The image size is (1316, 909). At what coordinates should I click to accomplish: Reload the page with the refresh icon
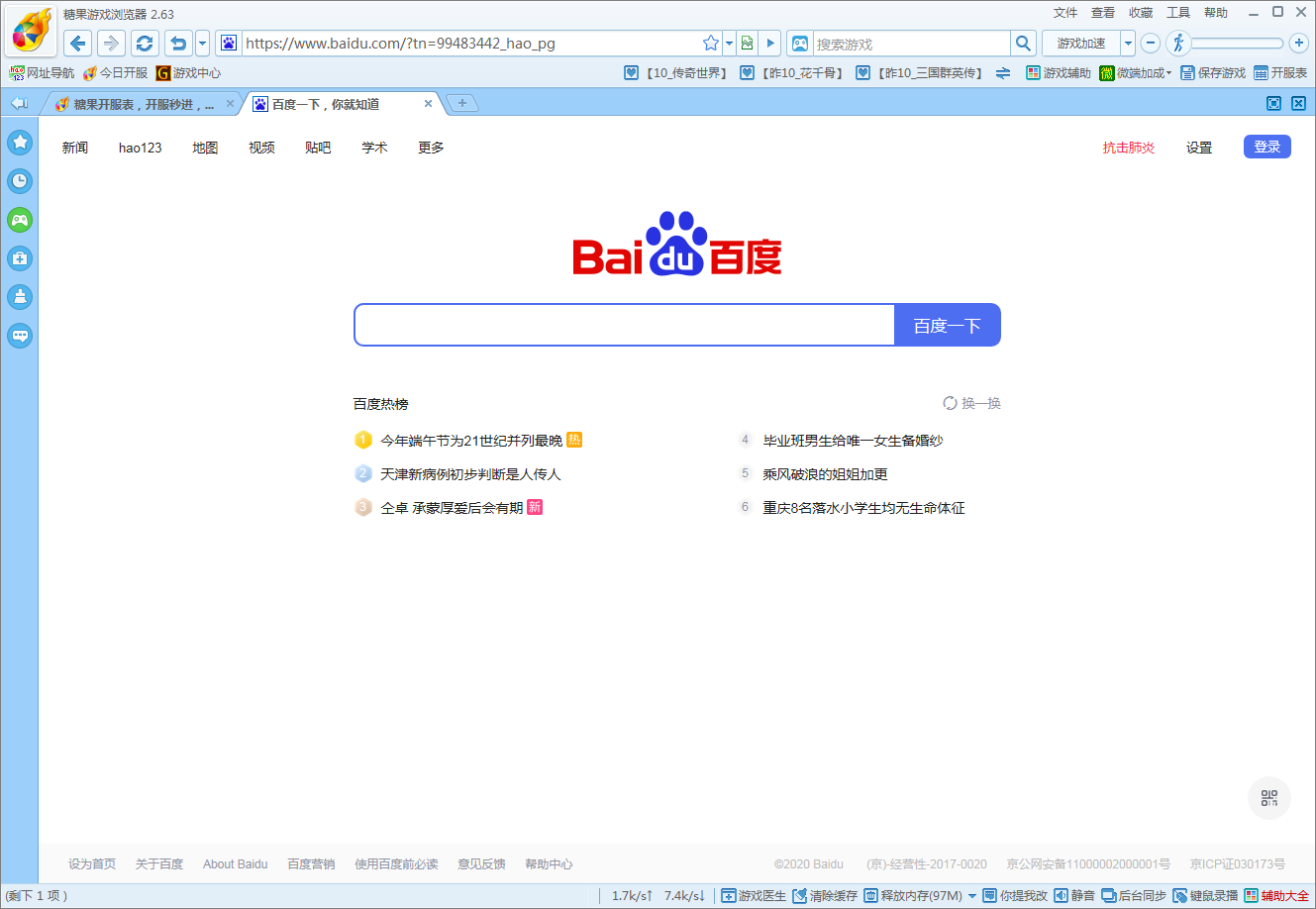coord(145,44)
